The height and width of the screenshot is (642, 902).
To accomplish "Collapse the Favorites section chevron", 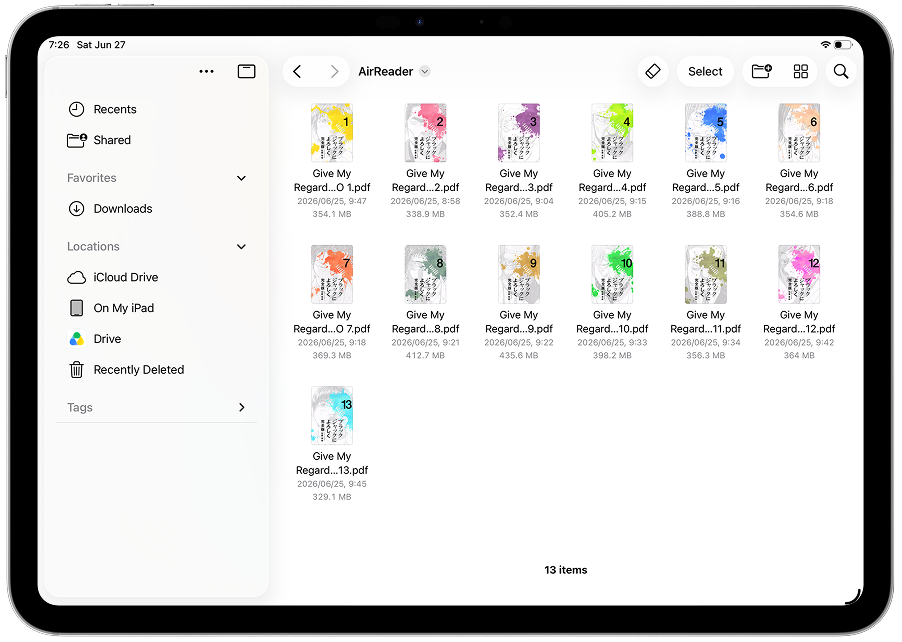I will pyautogui.click(x=242, y=178).
